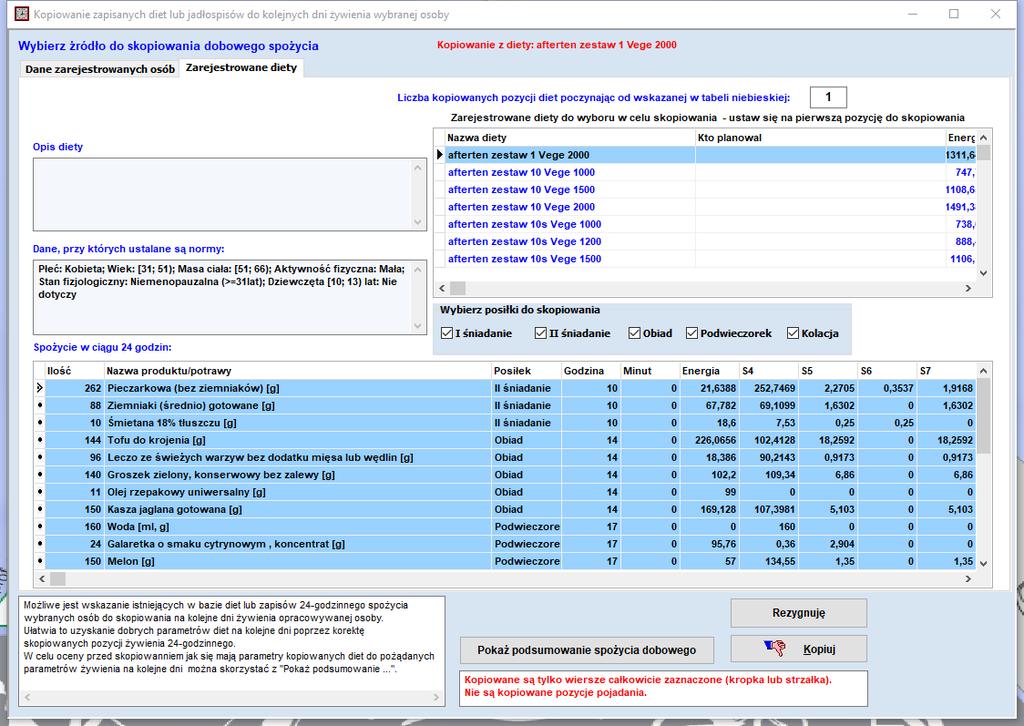Switch to Dane zarejestrowanych osób tab

pyautogui.click(x=100, y=69)
